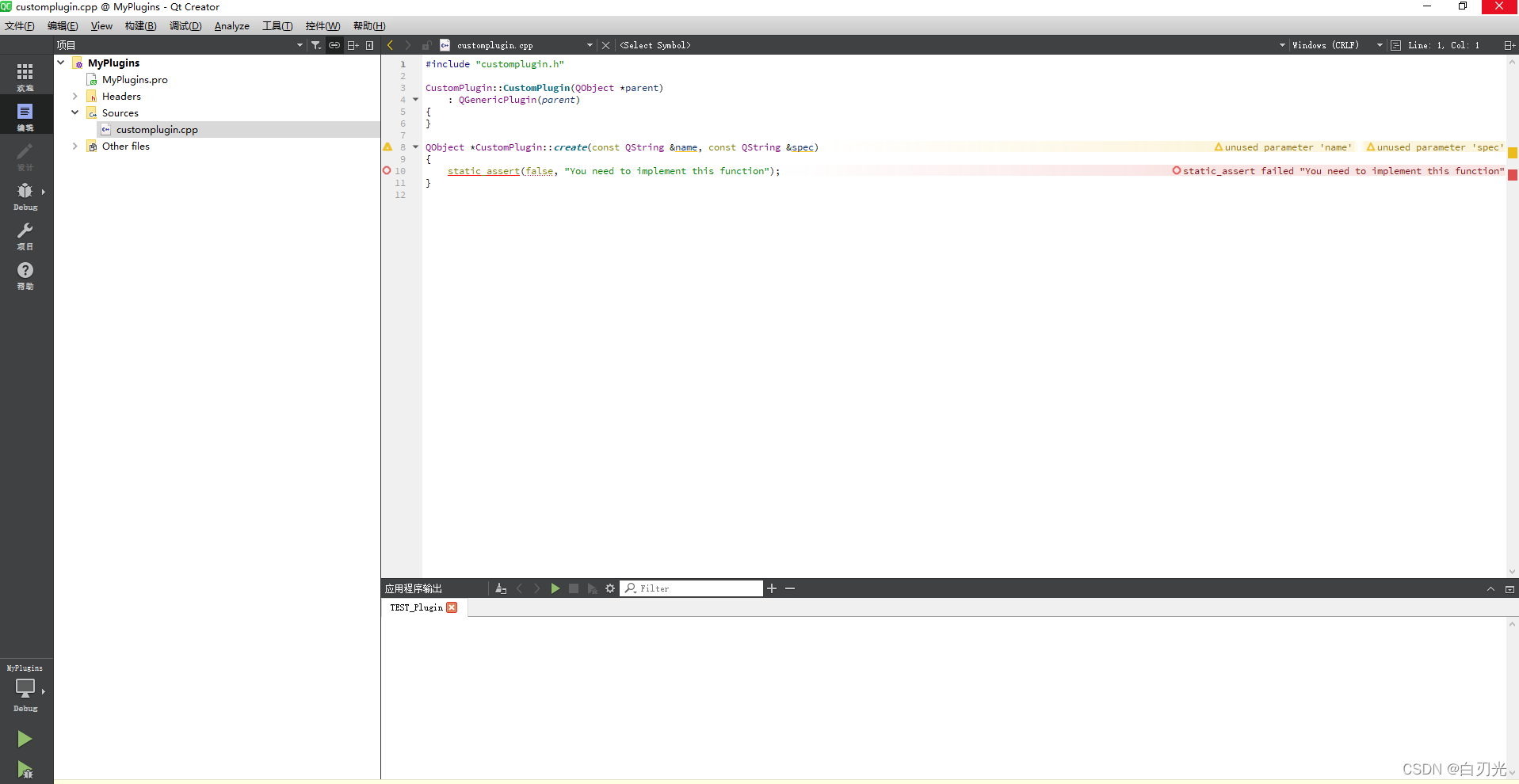
Task: Open the MyPlugins Debug kit selector
Action: (25, 690)
